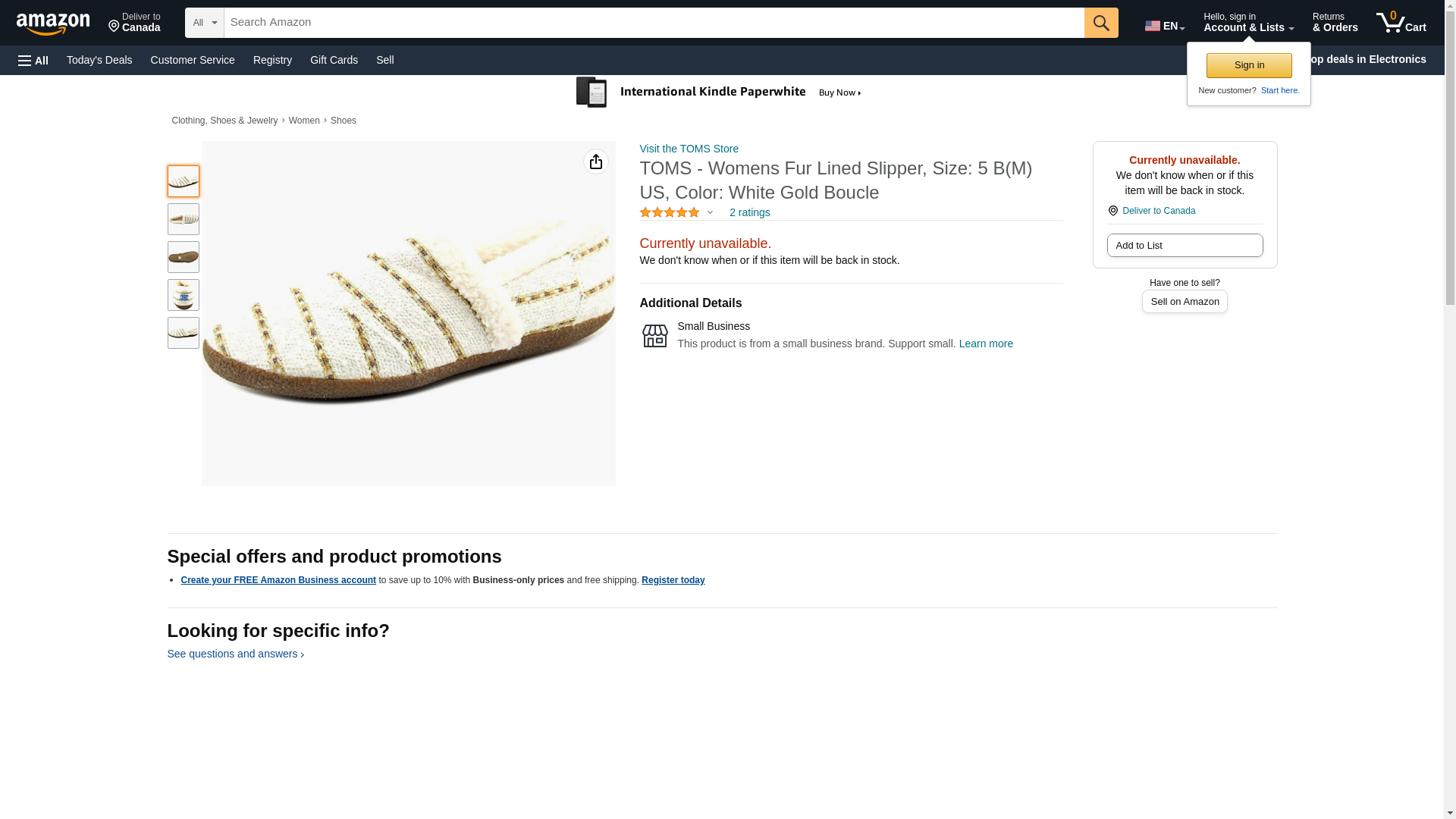Expand the search category All dropdown
Viewport: 1456px width, 819px height.
coord(205,23)
